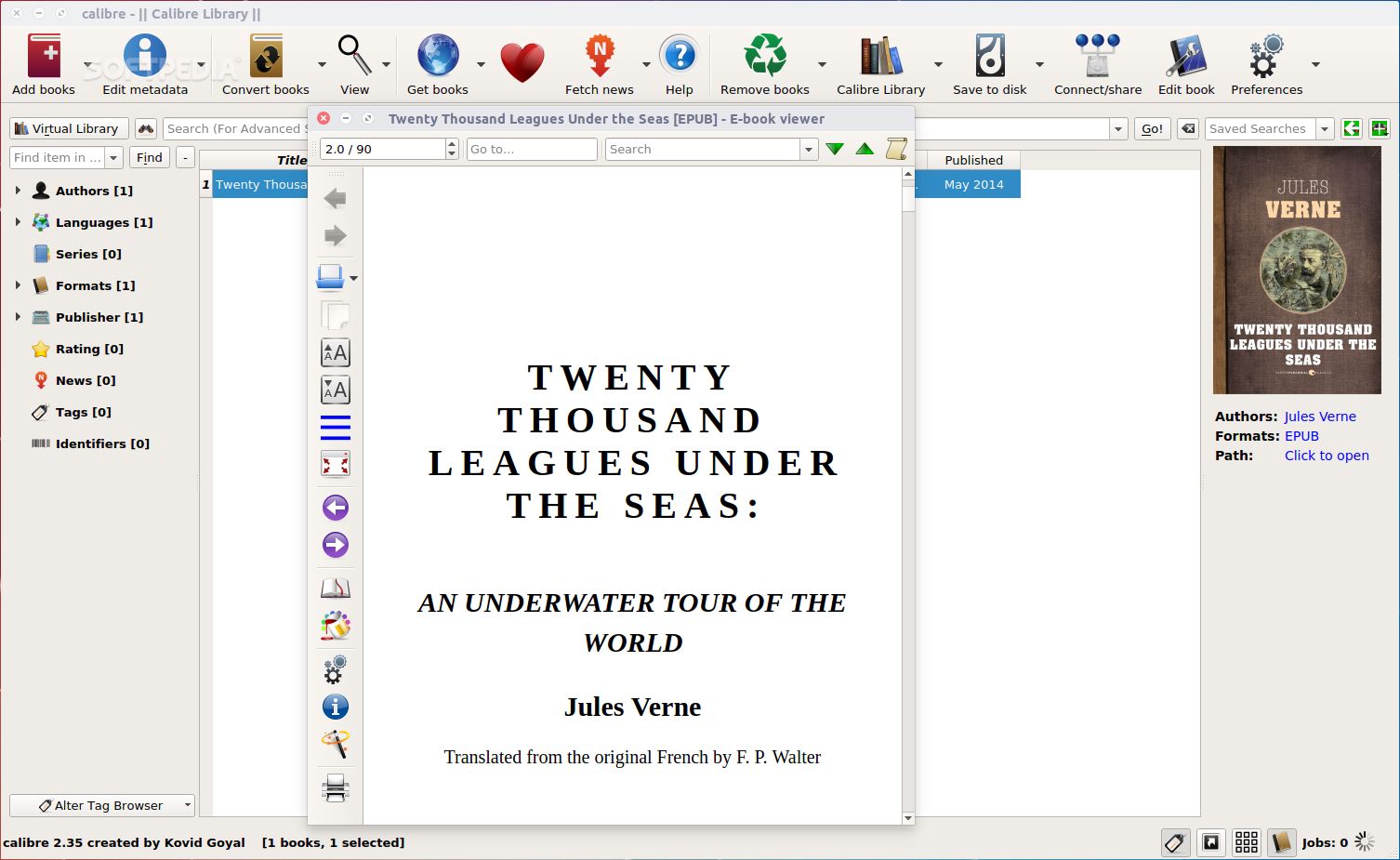Increment the page number spinner

coord(451,144)
